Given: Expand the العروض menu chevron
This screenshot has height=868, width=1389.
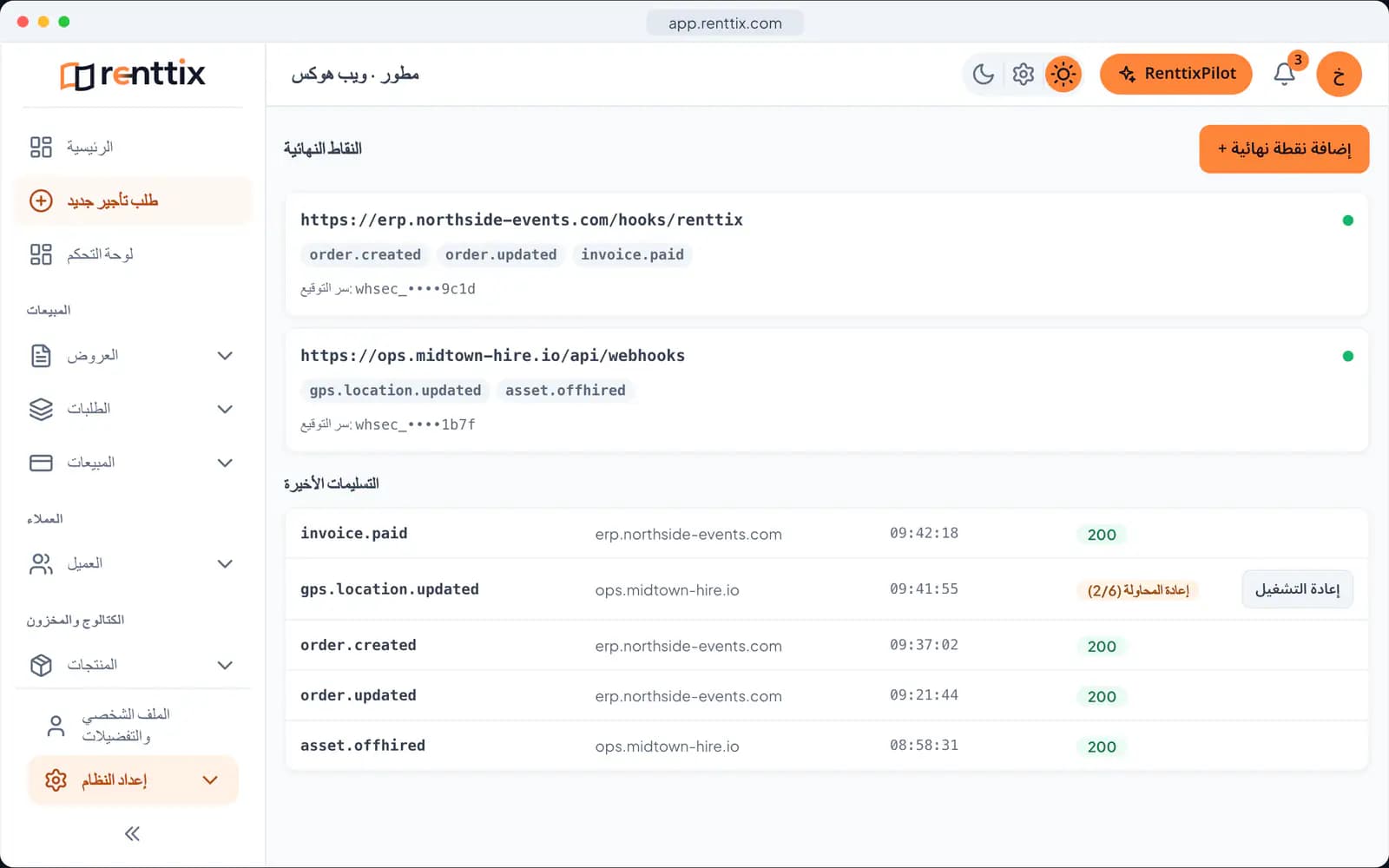Looking at the screenshot, I should [x=225, y=356].
